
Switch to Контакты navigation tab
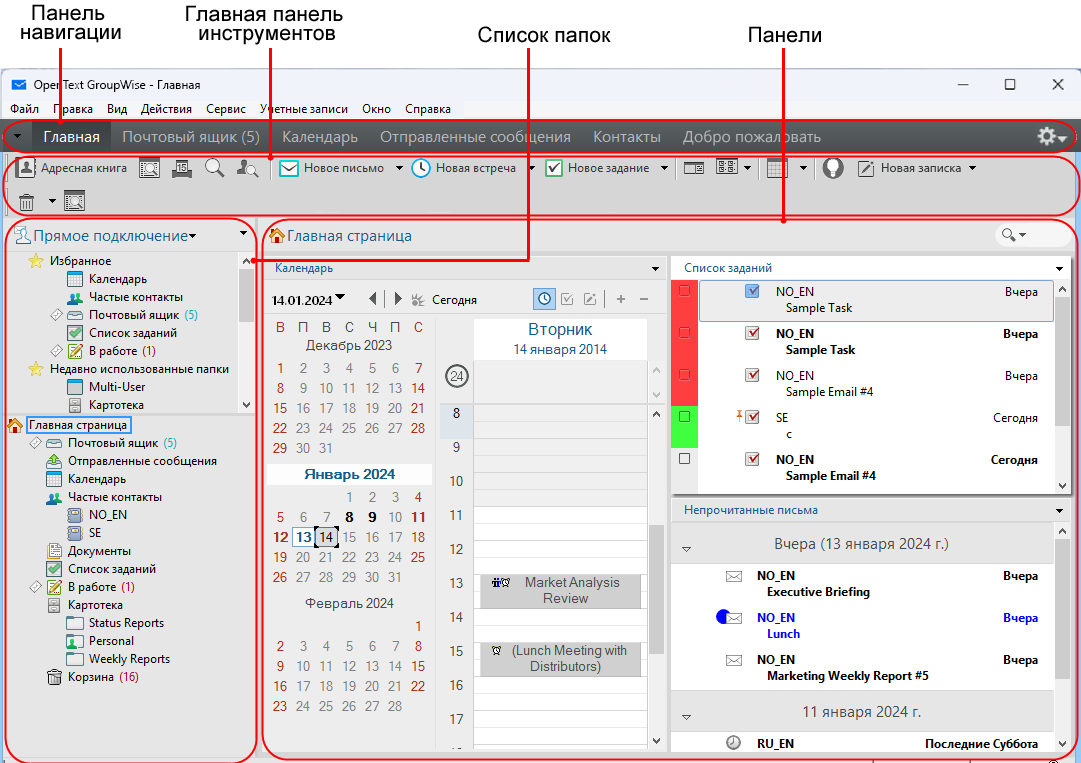click(627, 136)
